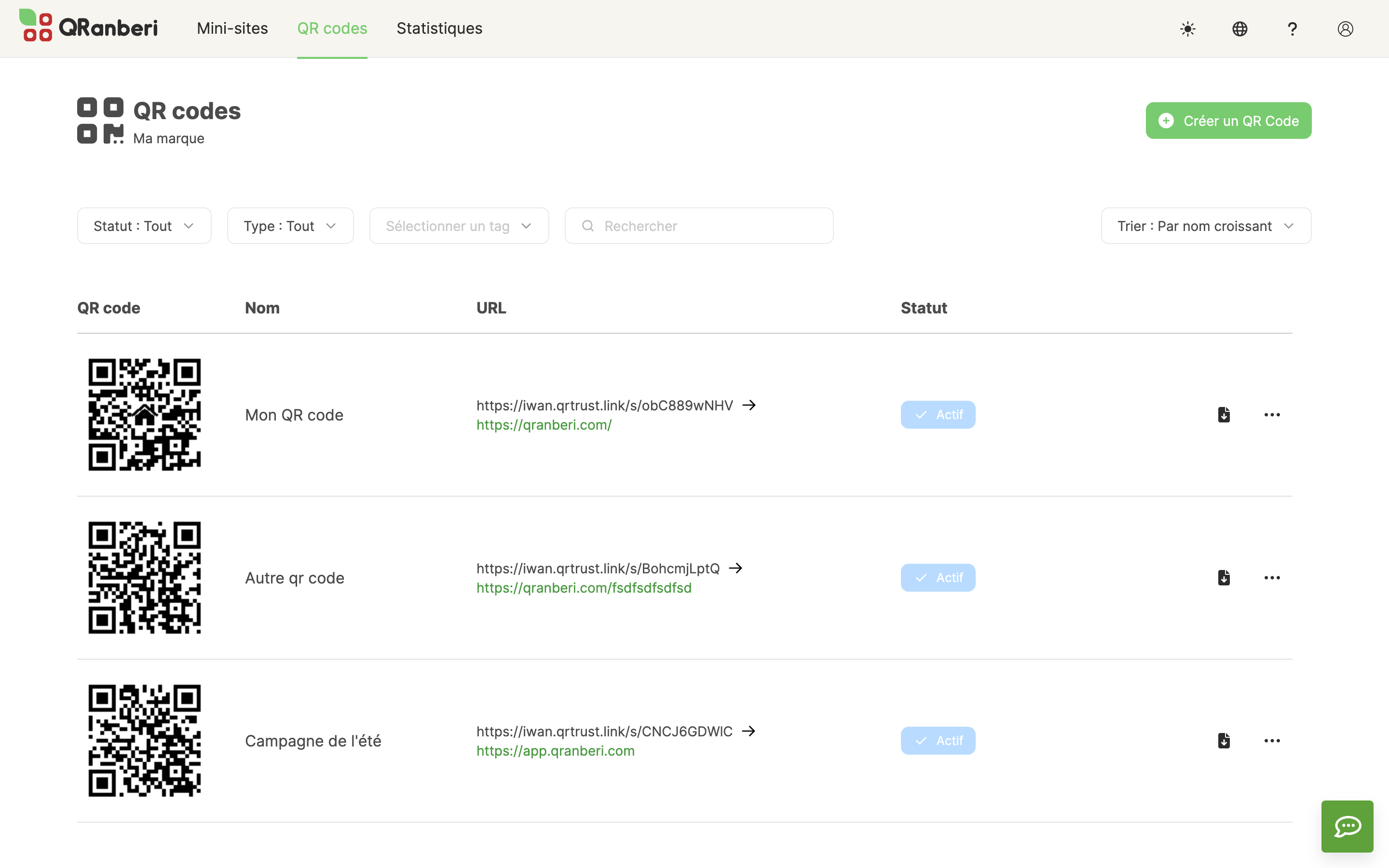
Task: Click Actif status badge for Autre qr code
Action: click(938, 578)
